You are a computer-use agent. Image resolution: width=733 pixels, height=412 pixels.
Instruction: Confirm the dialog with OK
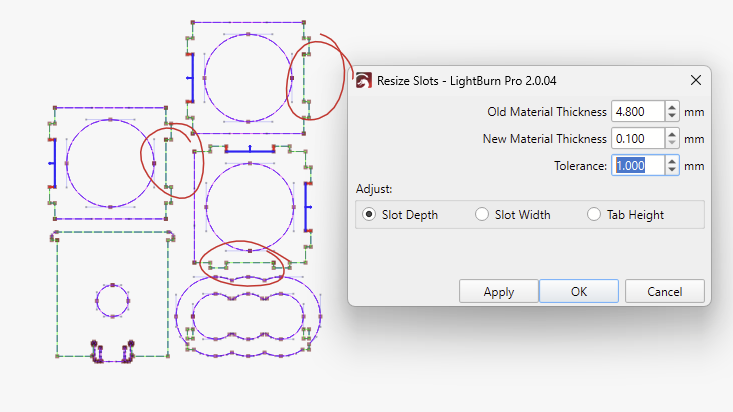click(x=579, y=291)
